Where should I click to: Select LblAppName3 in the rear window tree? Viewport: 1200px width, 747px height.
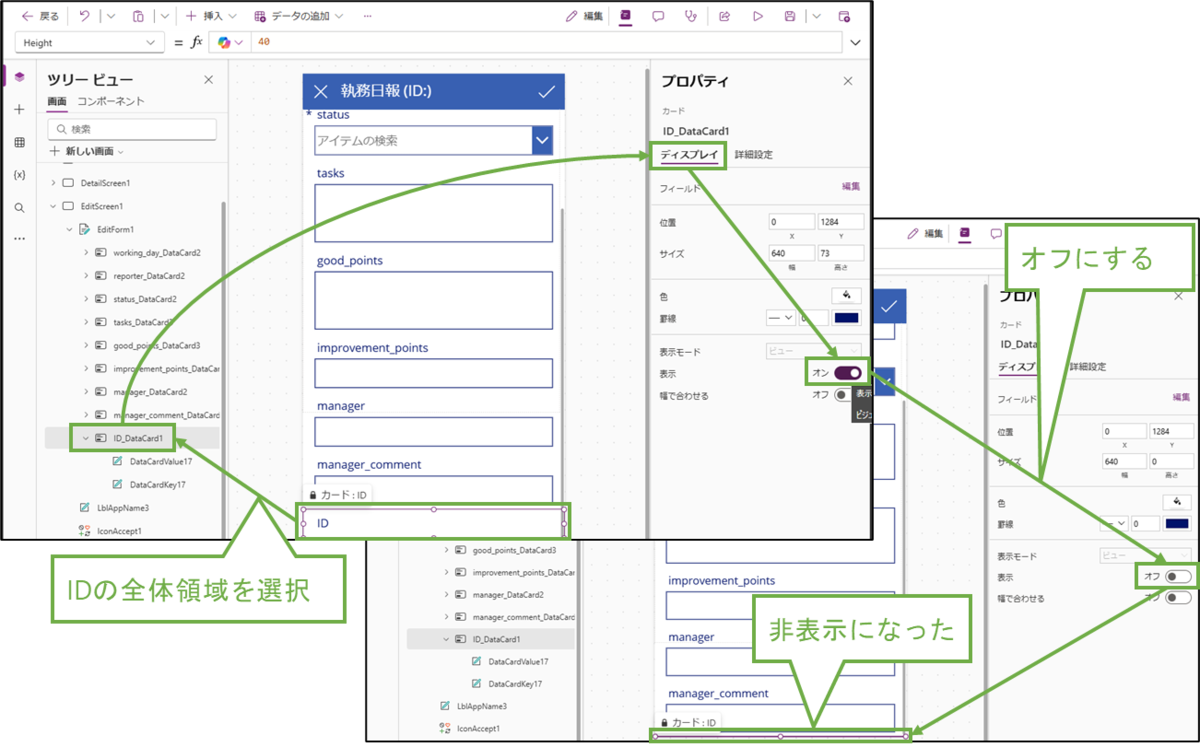pyautogui.click(x=483, y=705)
